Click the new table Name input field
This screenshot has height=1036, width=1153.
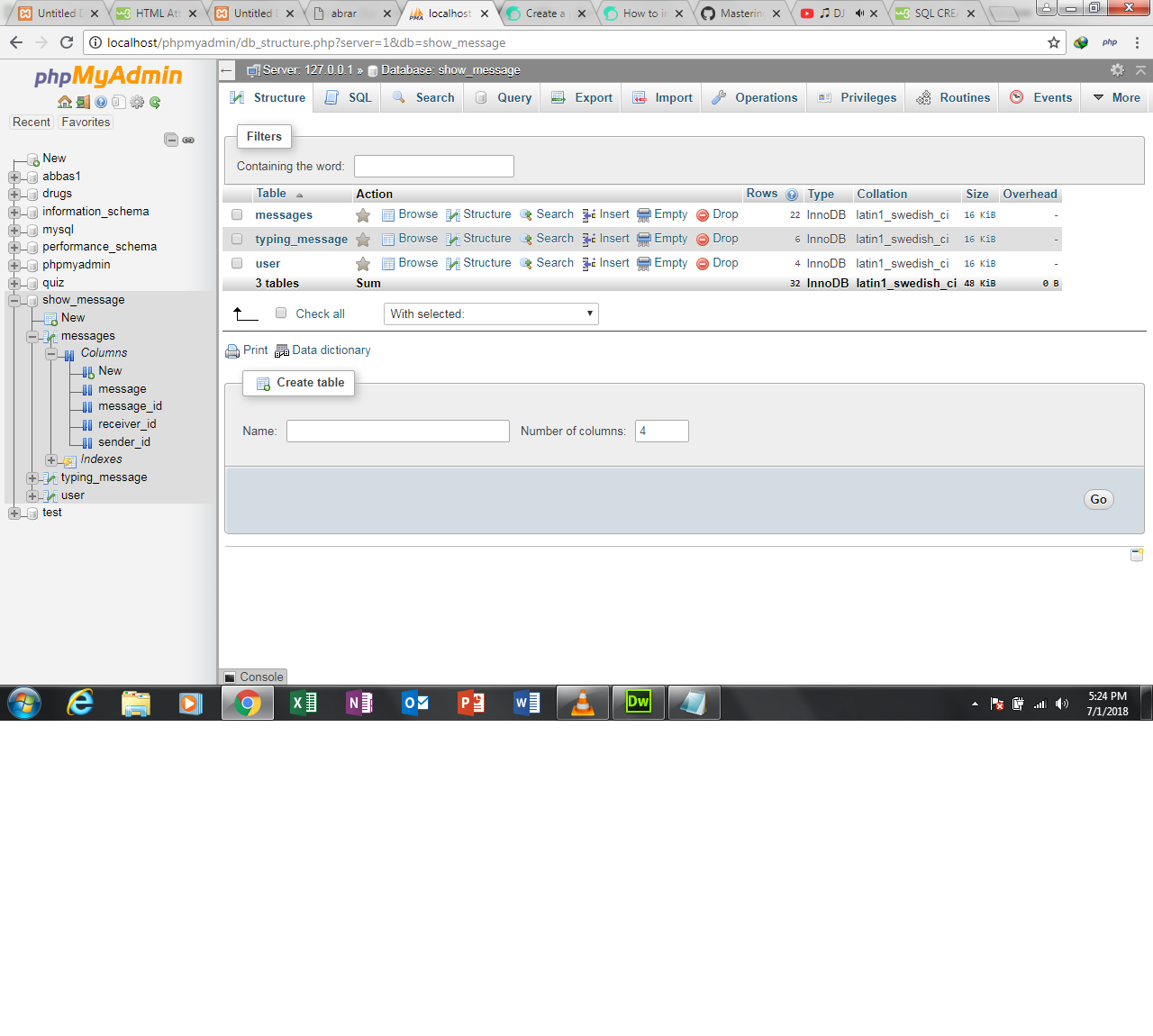coord(398,431)
